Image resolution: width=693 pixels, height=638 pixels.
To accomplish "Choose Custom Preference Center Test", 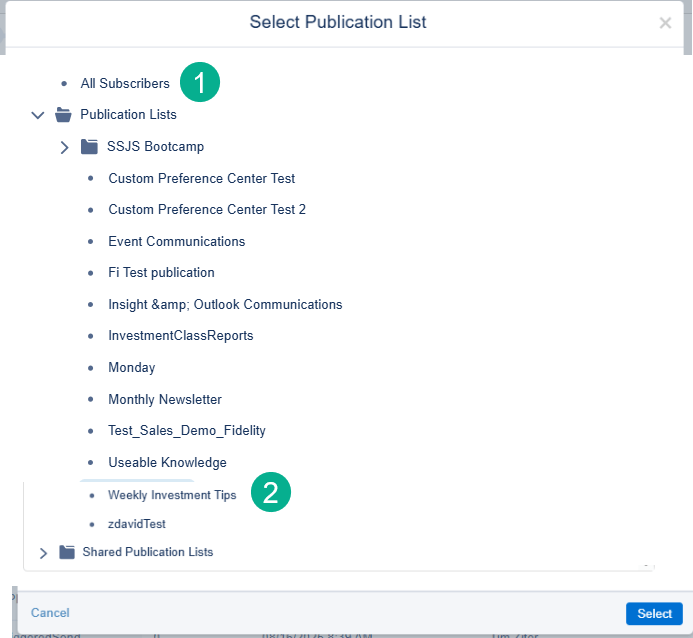I will coord(201,179).
